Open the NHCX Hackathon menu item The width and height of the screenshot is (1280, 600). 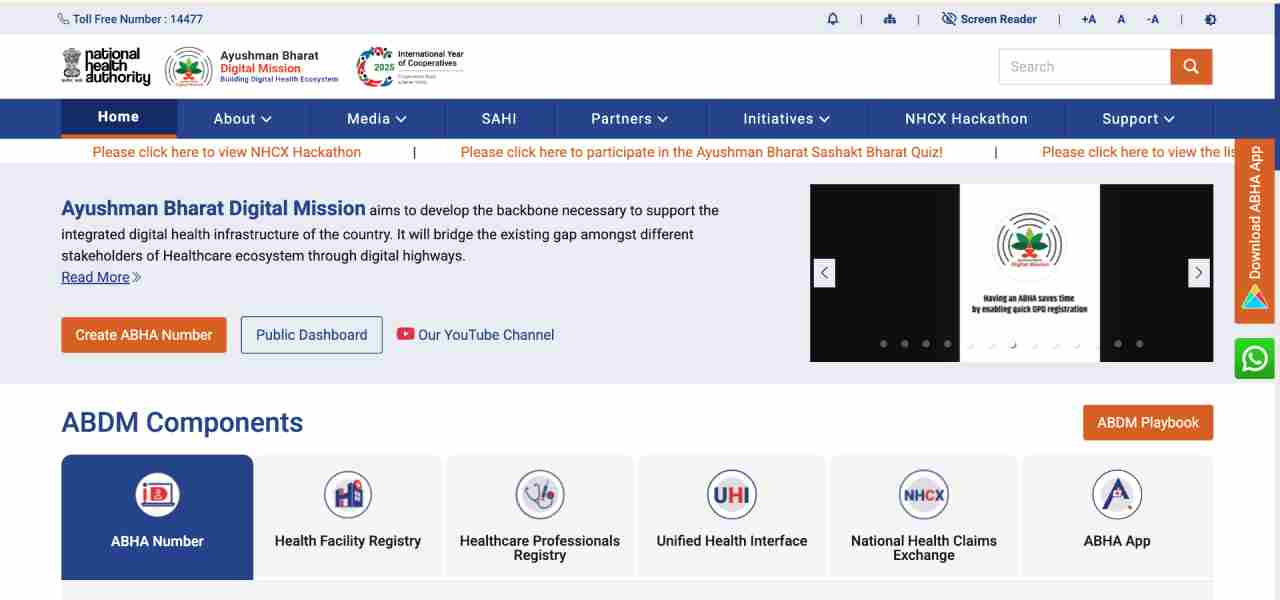[x=966, y=119]
